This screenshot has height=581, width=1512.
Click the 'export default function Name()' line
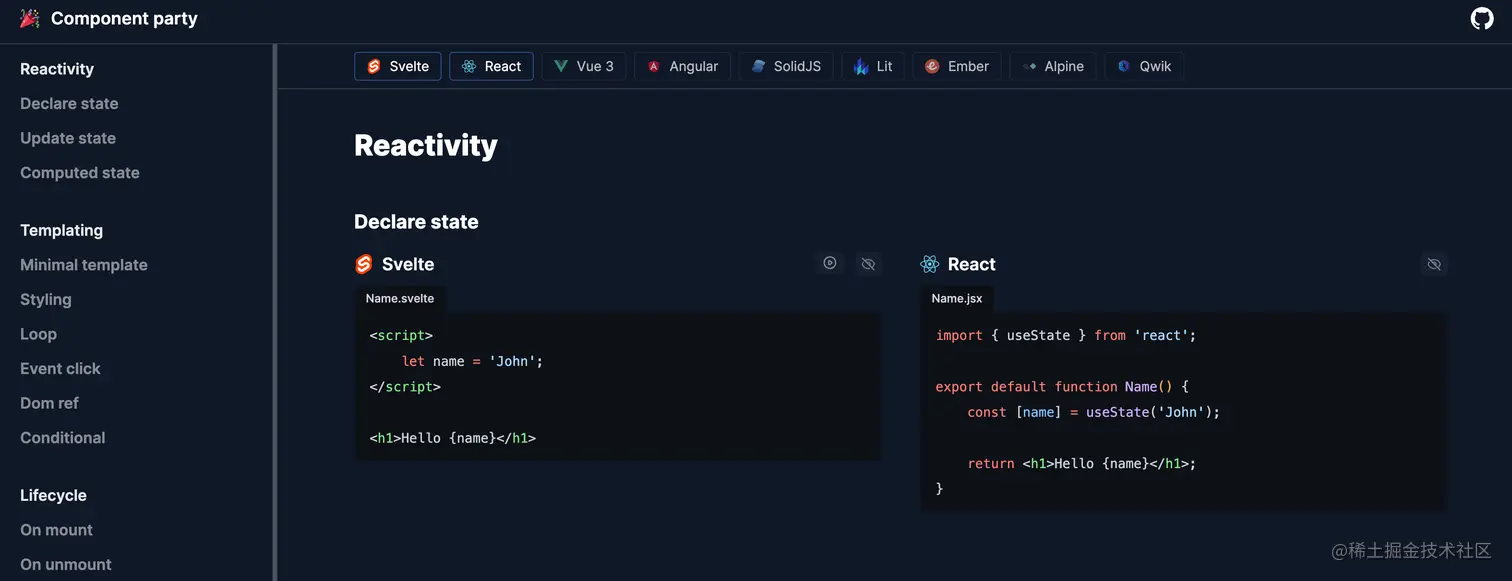(x=1062, y=386)
